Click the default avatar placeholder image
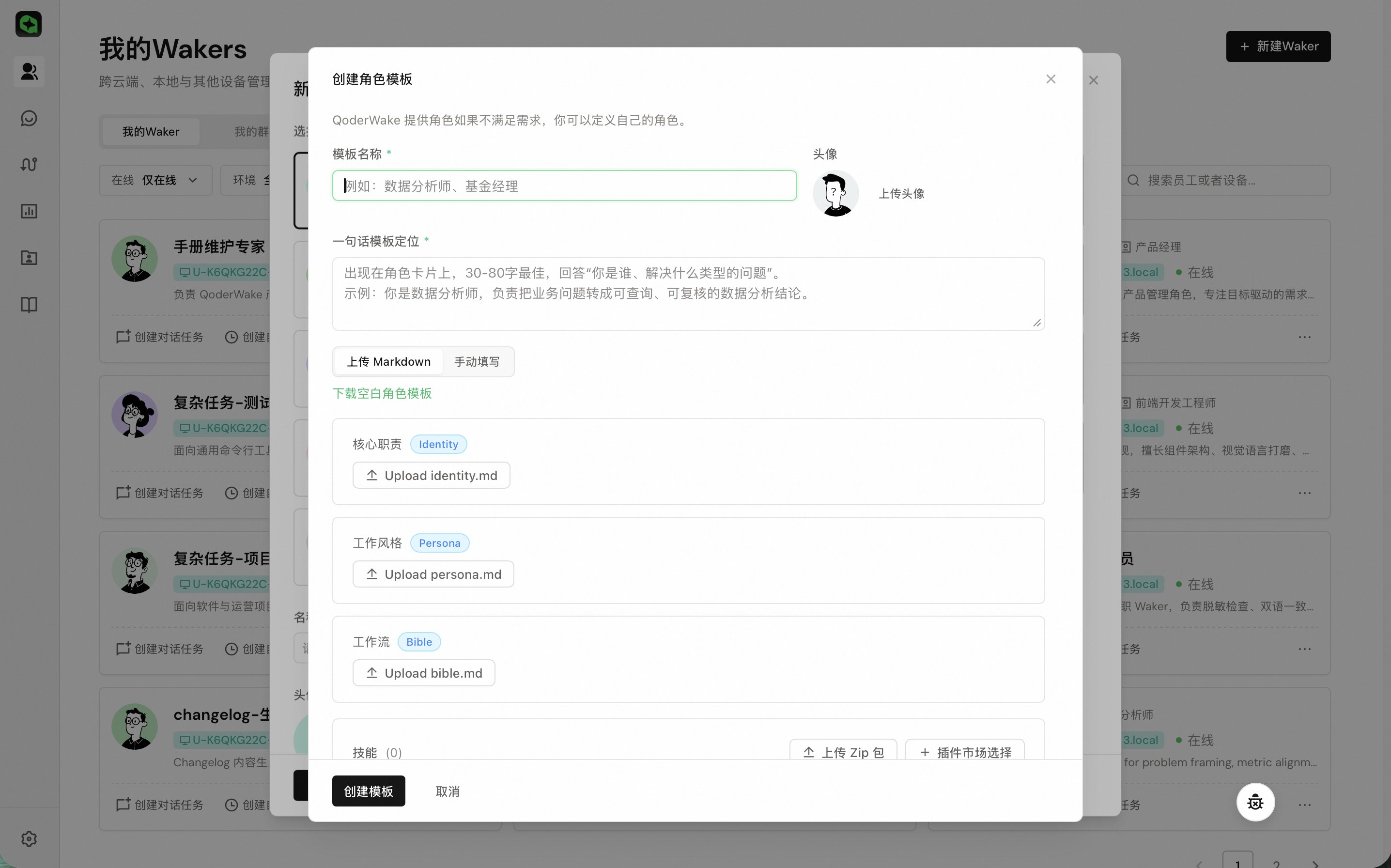The image size is (1391, 868). [x=835, y=193]
